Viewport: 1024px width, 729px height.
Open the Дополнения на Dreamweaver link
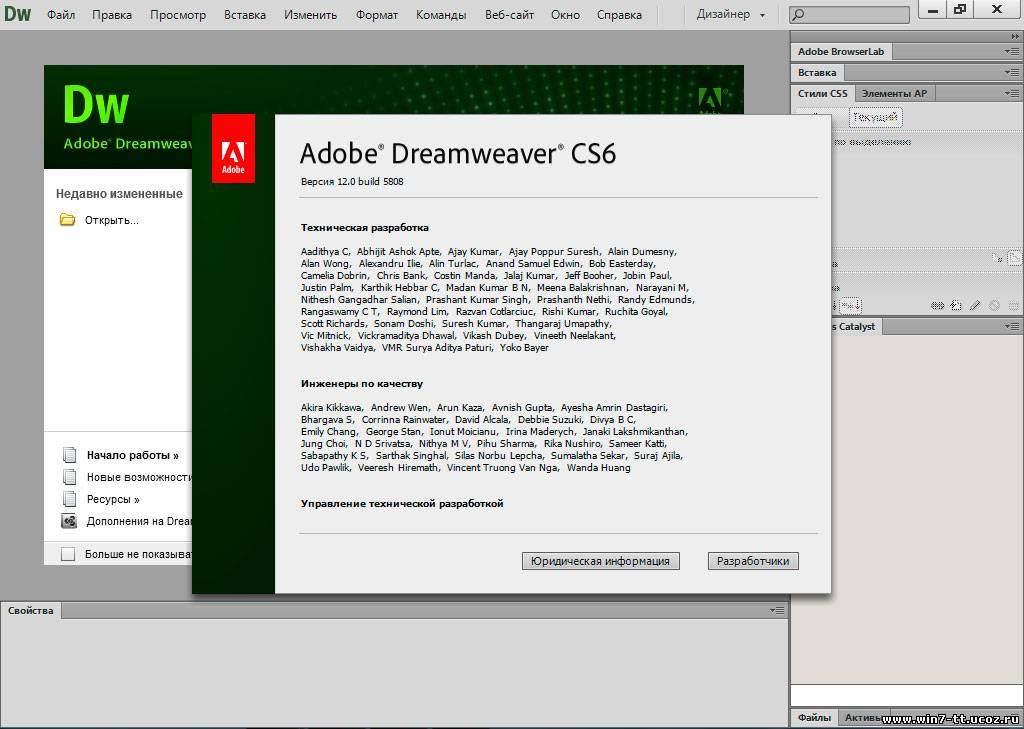(x=139, y=521)
